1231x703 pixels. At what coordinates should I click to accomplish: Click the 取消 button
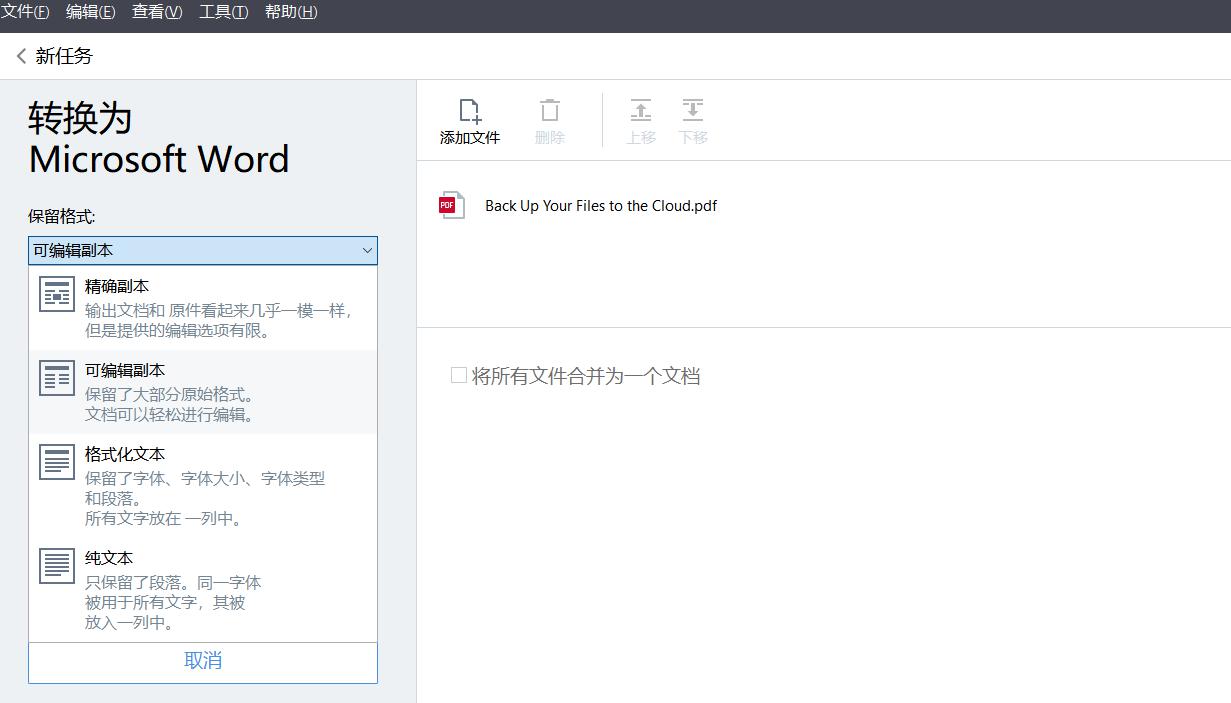203,662
